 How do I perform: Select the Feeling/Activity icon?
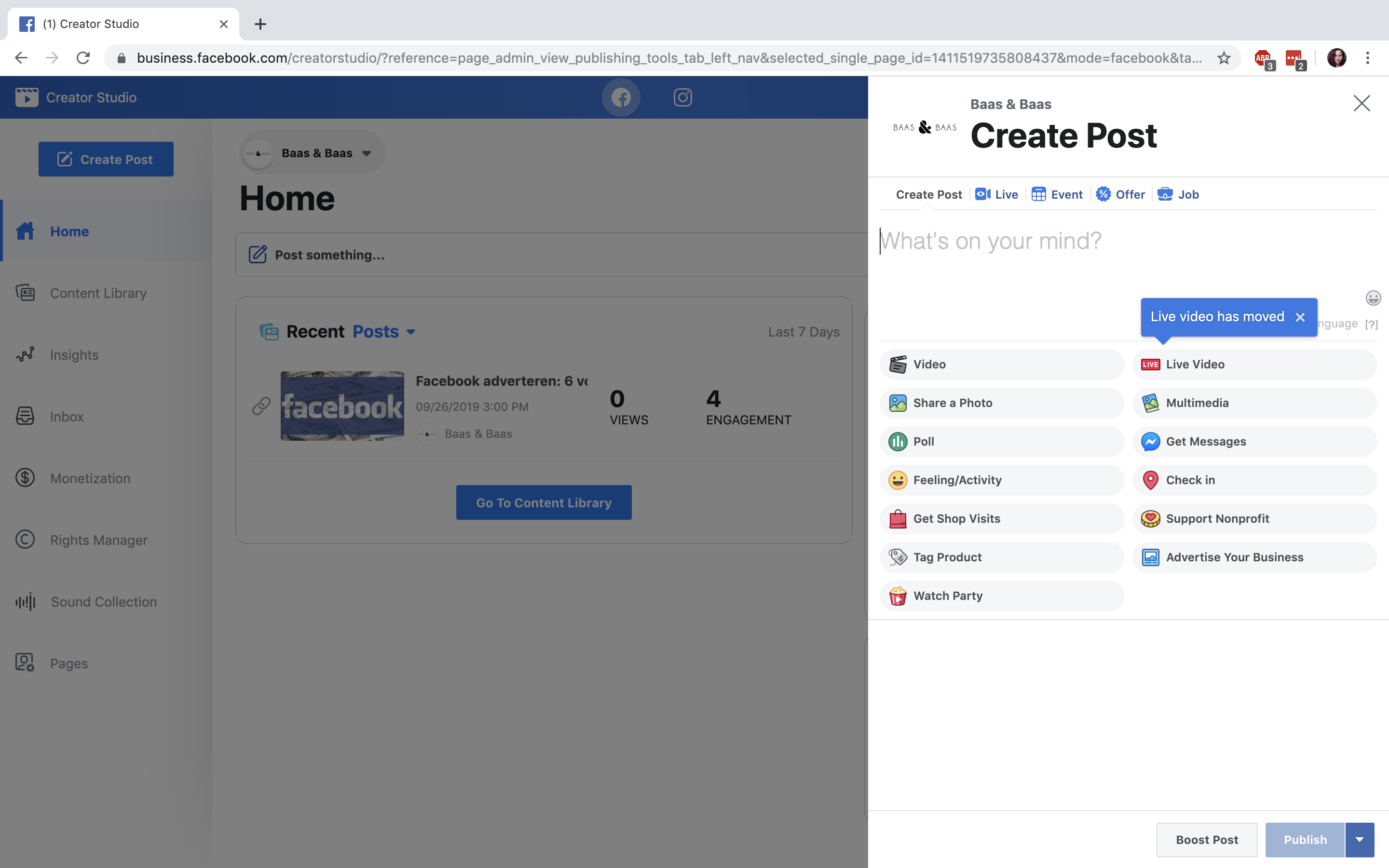point(897,480)
